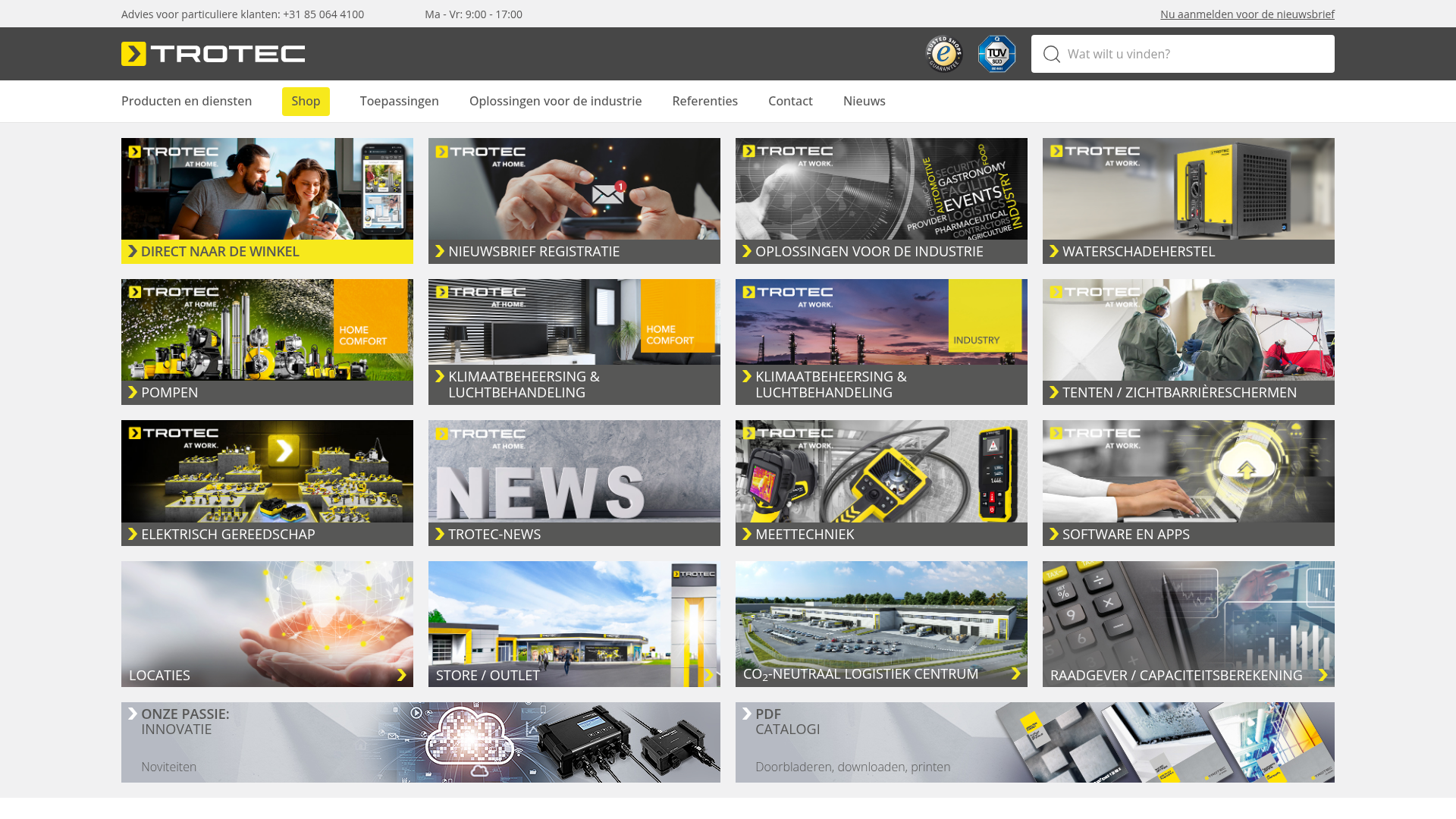Click the arrow on Raadgever / Capaciteitsberekening
Image resolution: width=1456 pixels, height=819 pixels.
1323,675
